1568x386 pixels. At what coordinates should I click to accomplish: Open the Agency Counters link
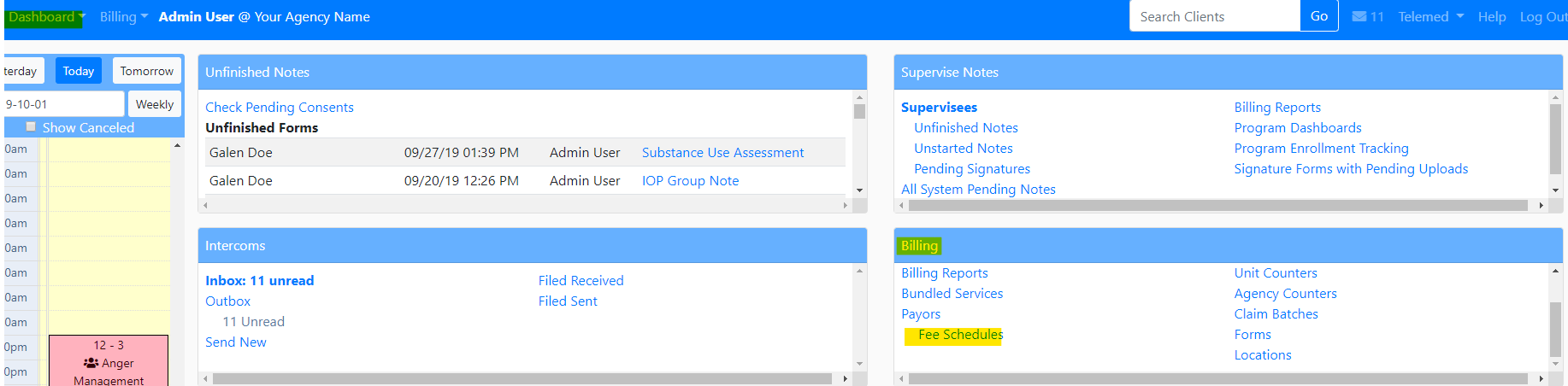tap(1285, 294)
